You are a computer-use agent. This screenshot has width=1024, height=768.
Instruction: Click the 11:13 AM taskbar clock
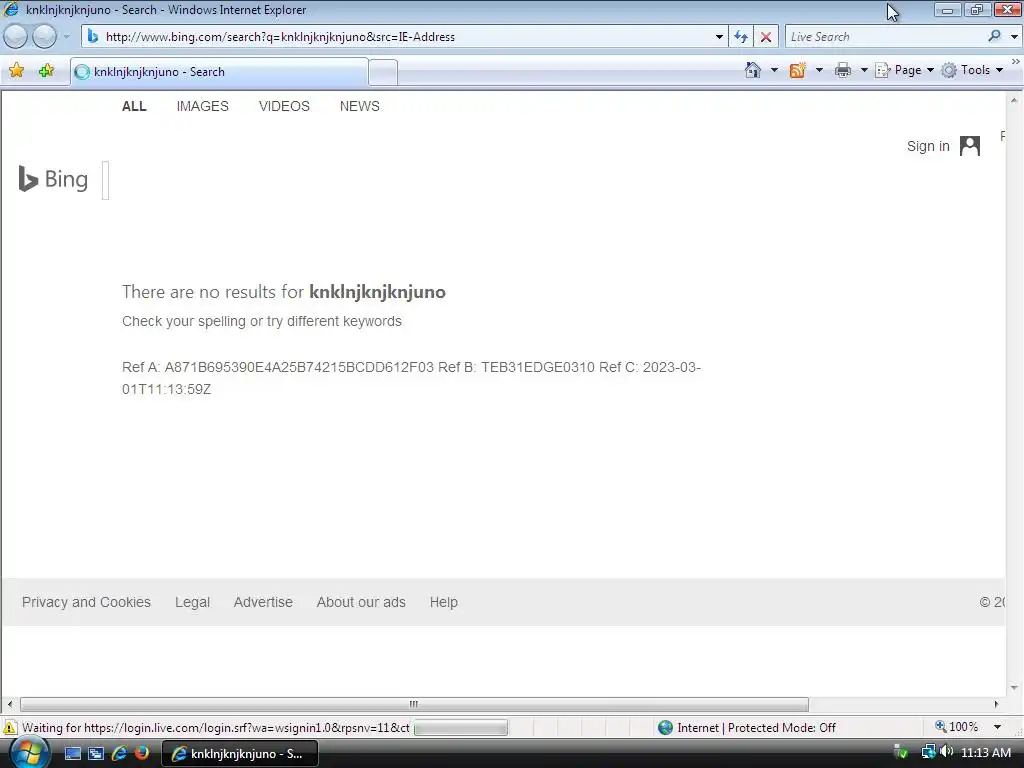coord(986,753)
